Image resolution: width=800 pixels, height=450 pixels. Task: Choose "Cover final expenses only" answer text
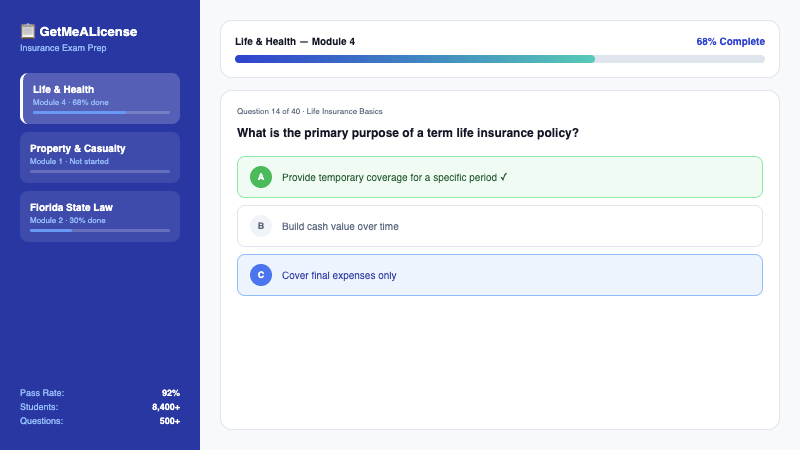pyautogui.click(x=339, y=276)
